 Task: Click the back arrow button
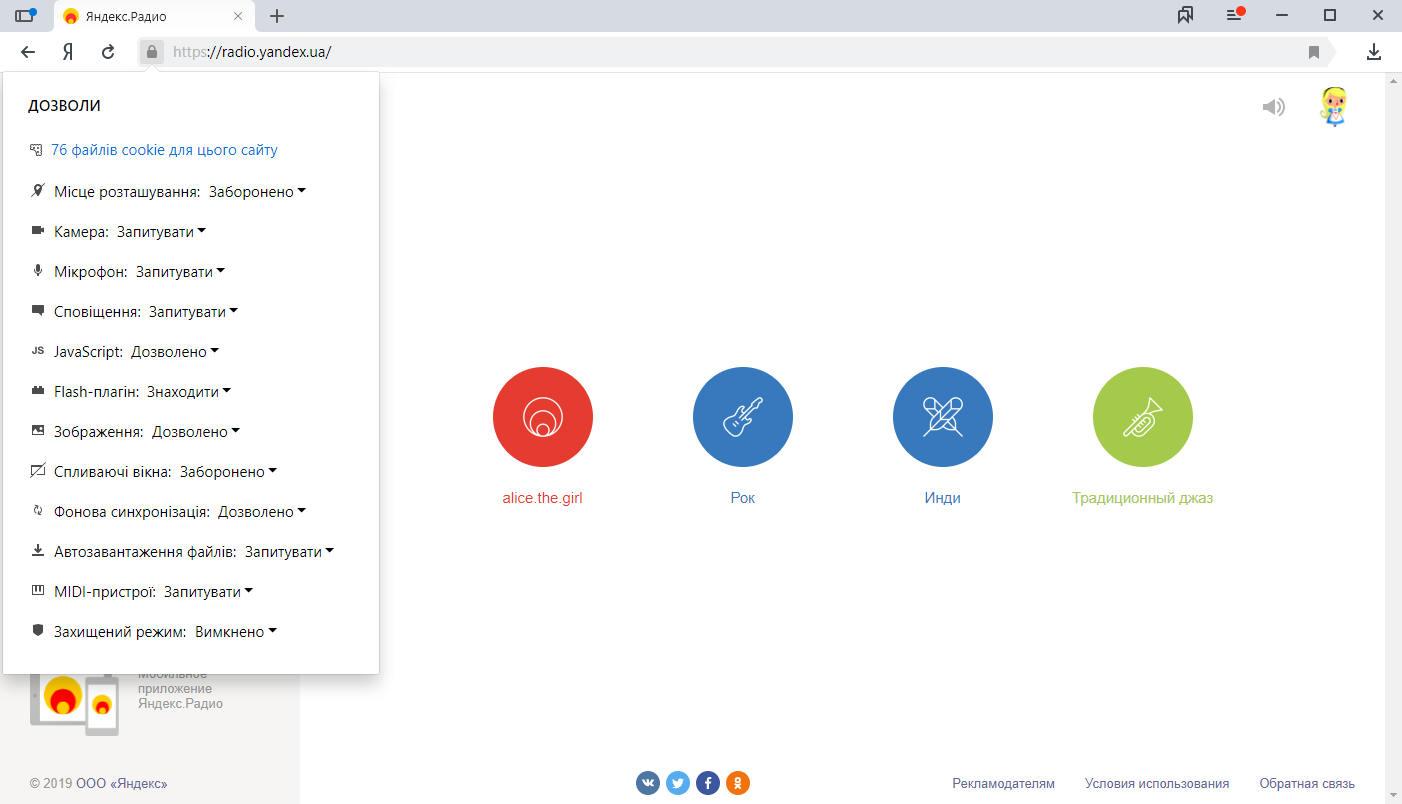28,52
